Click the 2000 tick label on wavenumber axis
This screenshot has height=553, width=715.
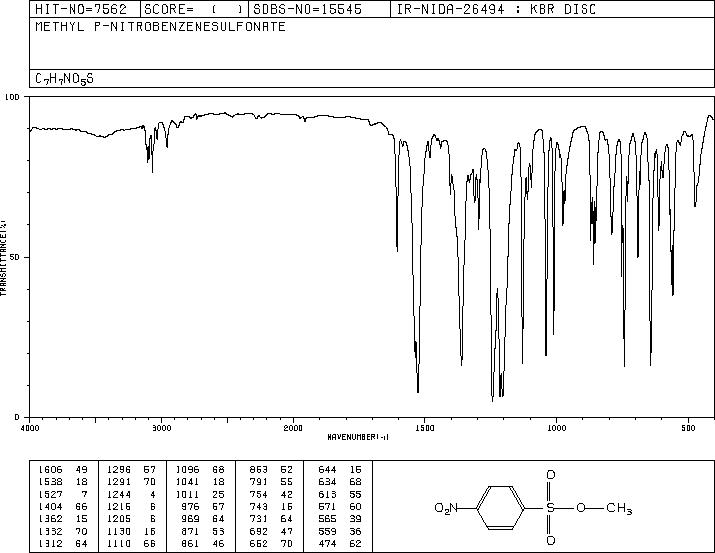click(293, 428)
